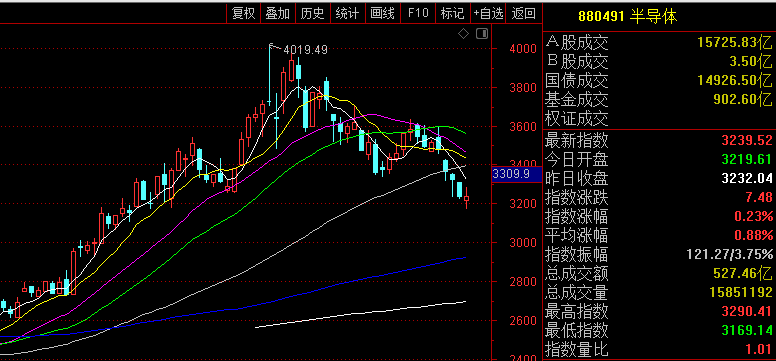
Task: Click the 3169.14 low value
Action: click(747, 330)
